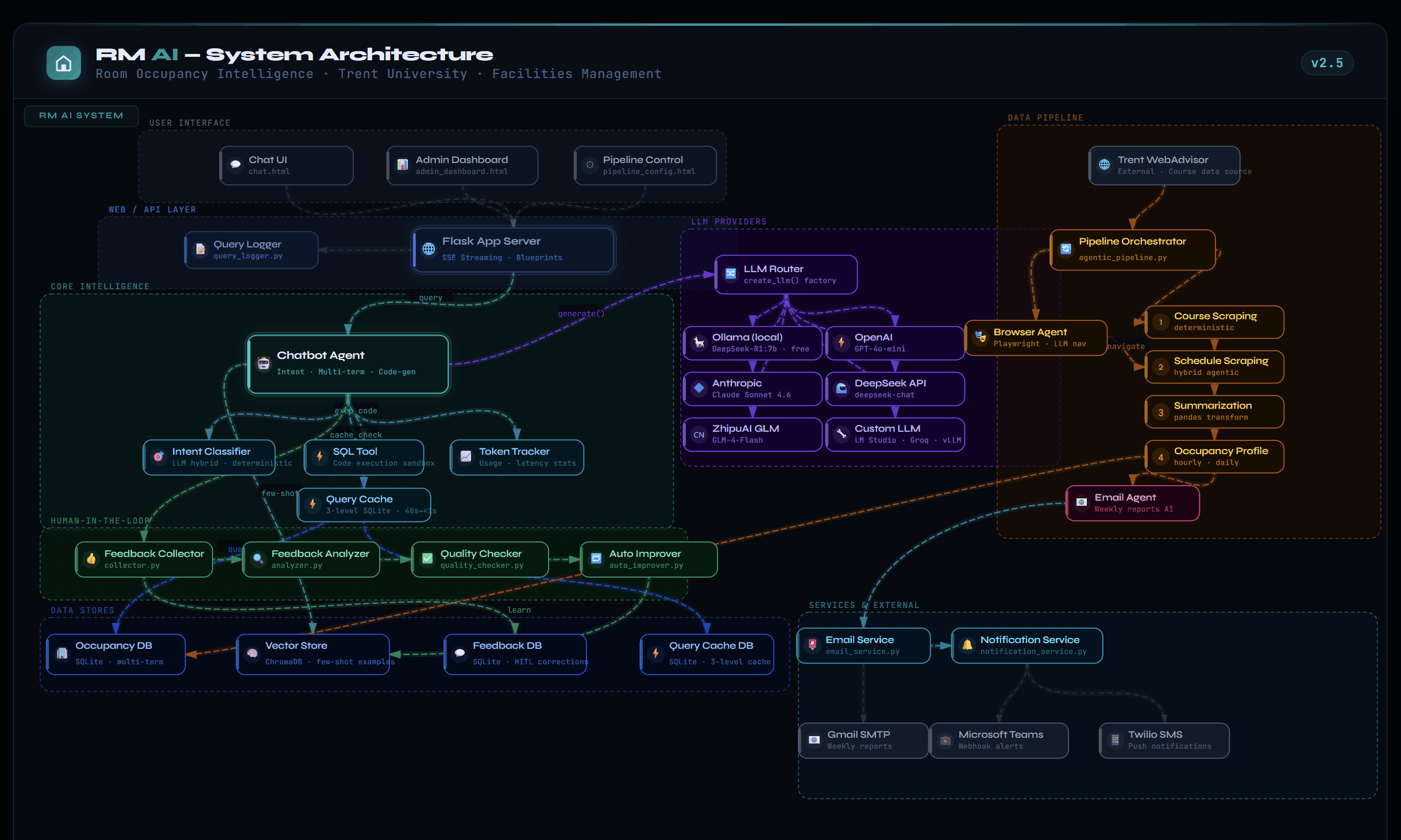The image size is (1401, 840).
Task: Select the Ollama local DeepSeek node
Action: point(752,343)
